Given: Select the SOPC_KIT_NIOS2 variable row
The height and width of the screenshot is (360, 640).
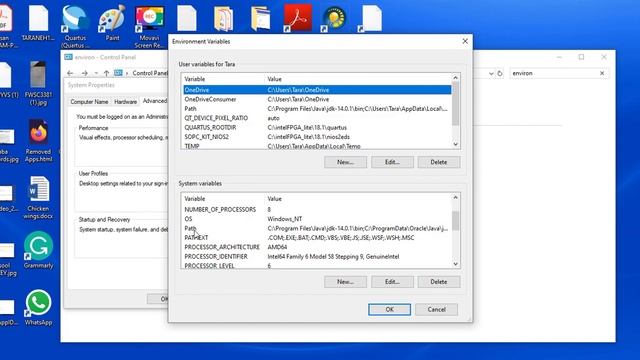Looking at the screenshot, I should pos(317,137).
